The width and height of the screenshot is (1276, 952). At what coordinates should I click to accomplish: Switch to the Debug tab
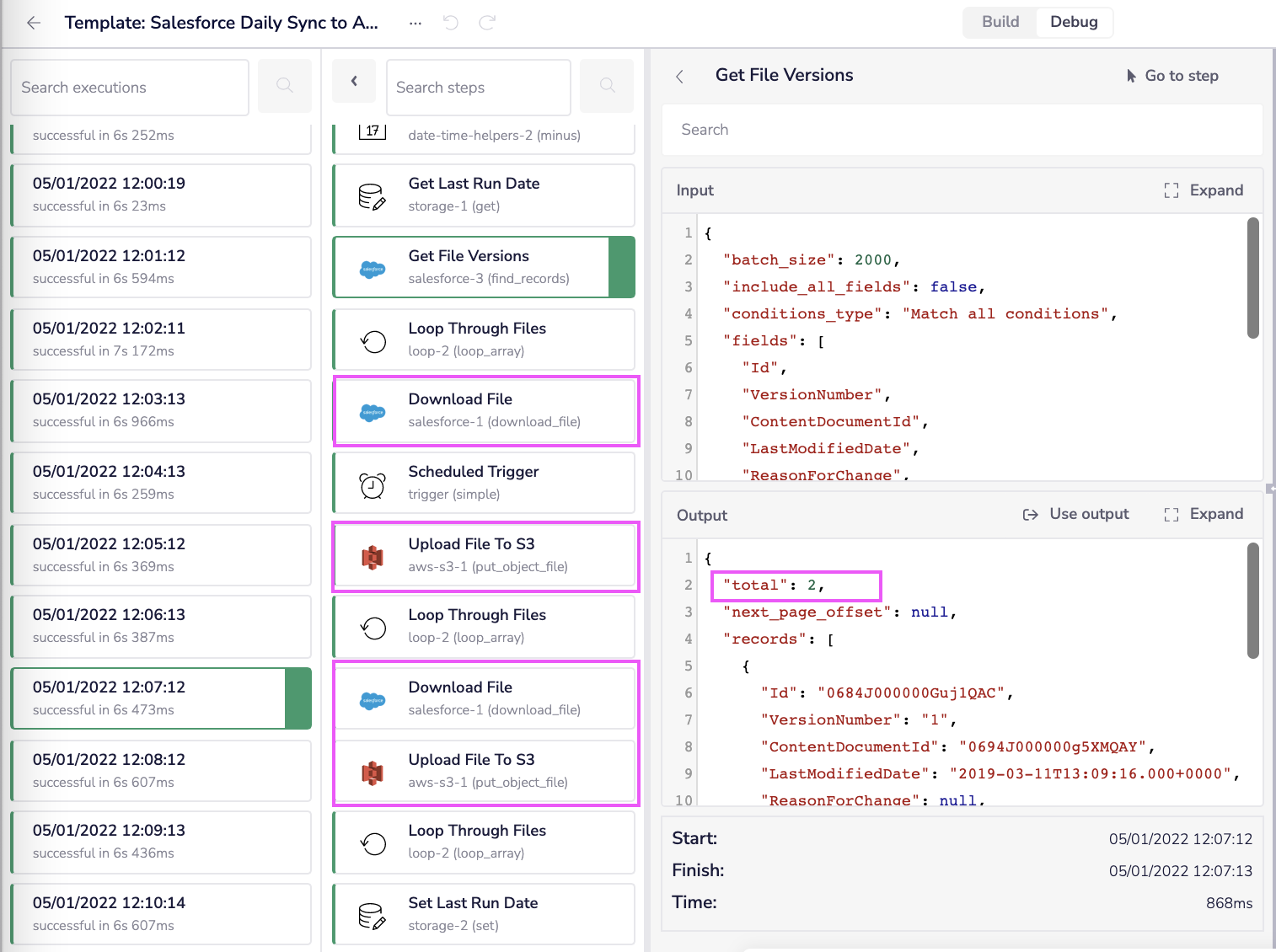click(x=1074, y=22)
